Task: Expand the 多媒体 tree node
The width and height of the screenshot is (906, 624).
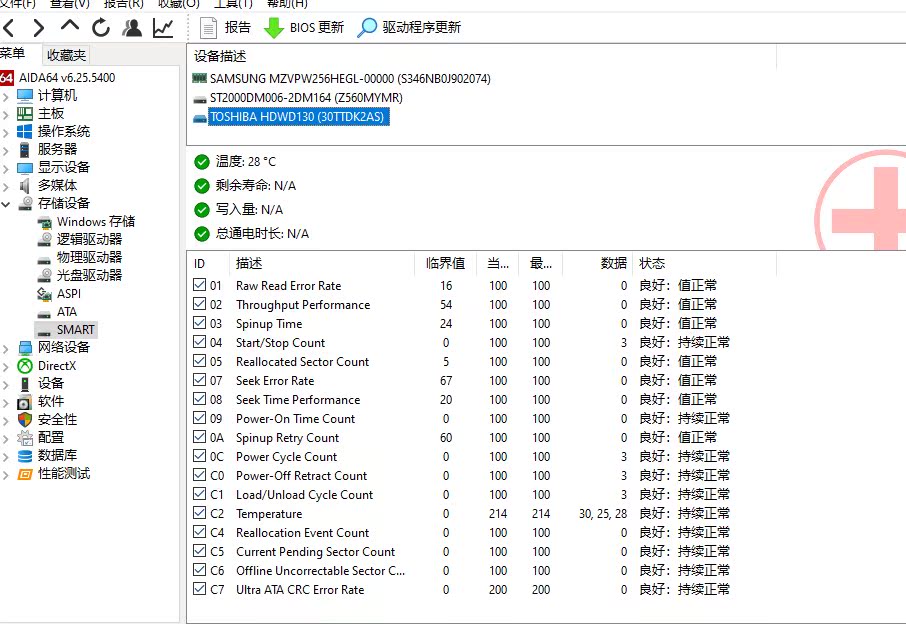Action: click(6, 186)
